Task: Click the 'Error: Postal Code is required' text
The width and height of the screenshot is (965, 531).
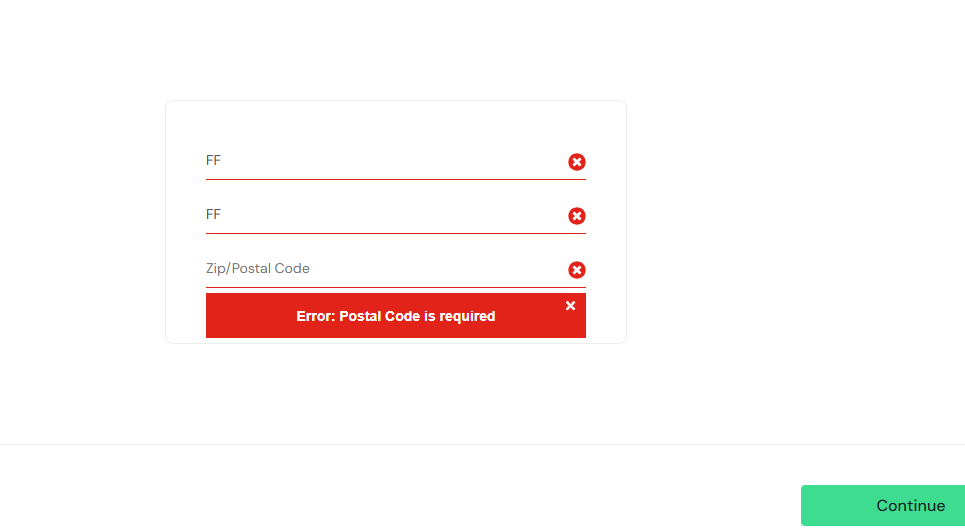Action: pos(396,316)
